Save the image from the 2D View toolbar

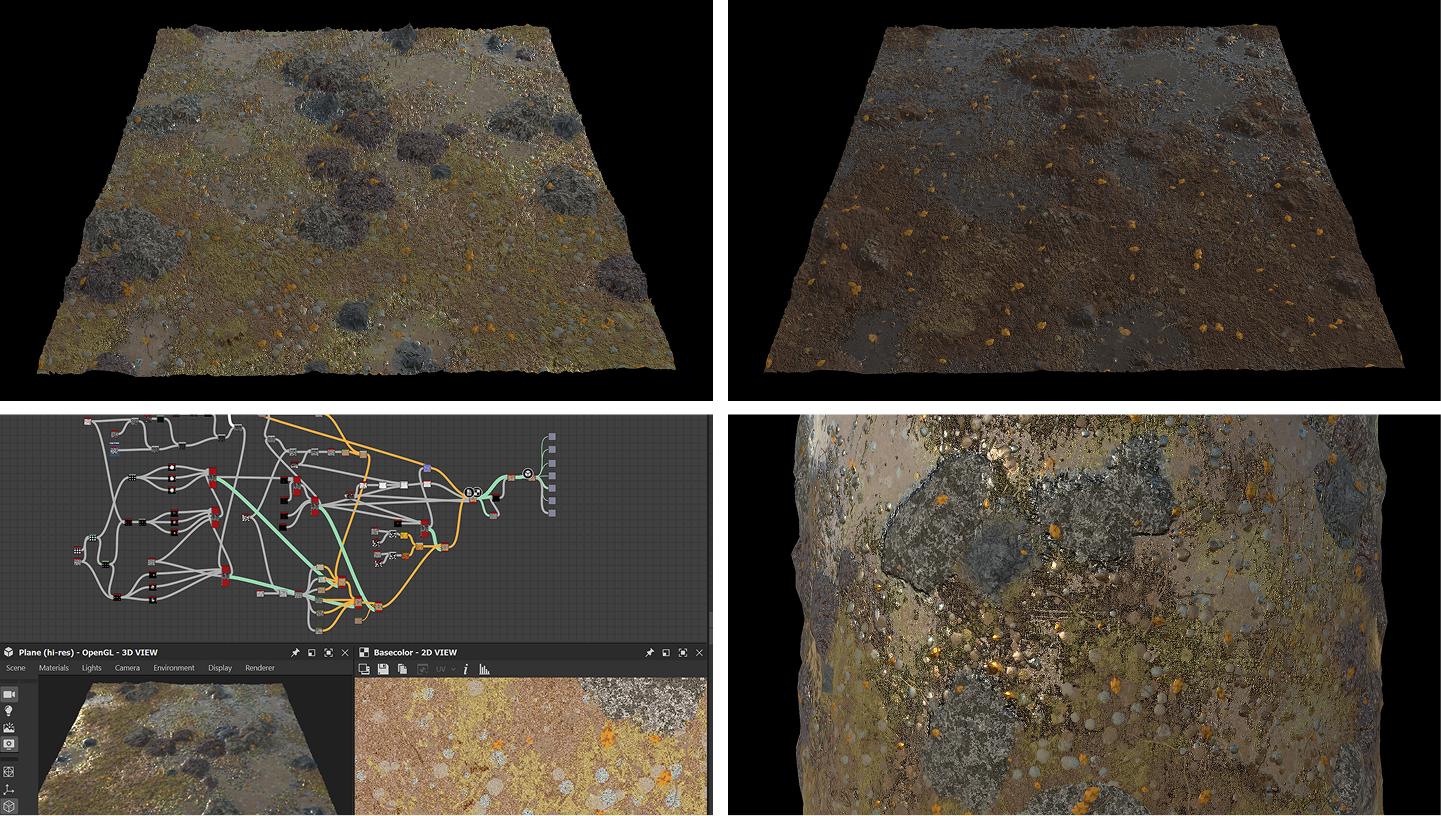point(383,668)
